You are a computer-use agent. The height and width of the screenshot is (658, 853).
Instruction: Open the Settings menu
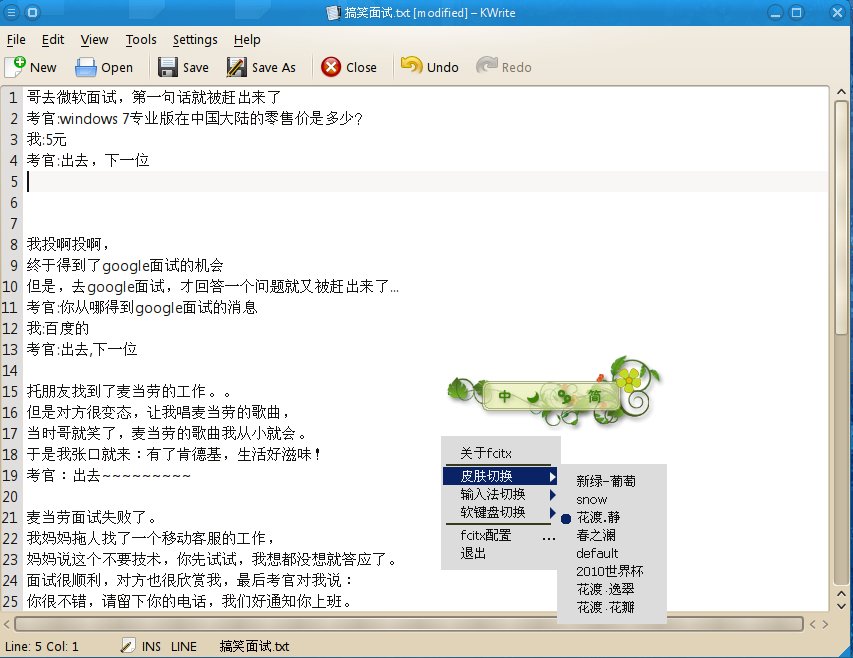point(195,40)
